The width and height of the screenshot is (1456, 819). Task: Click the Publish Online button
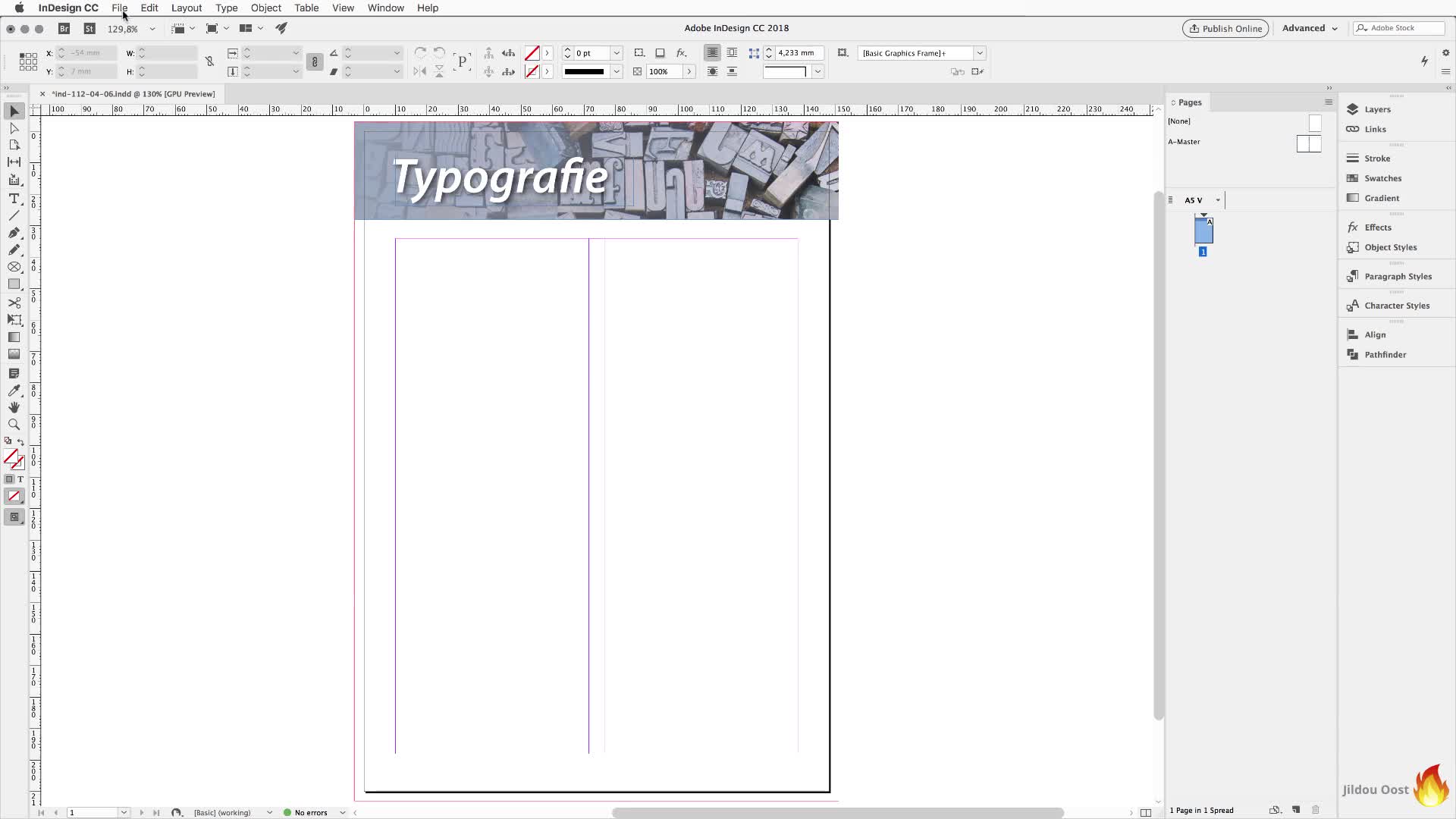(1225, 29)
